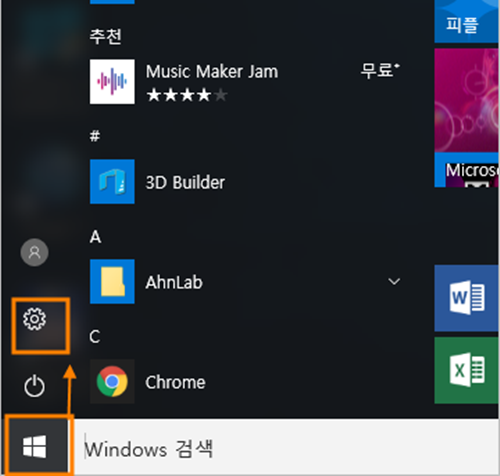500x476 pixels.
Task: Open the pink Microsoft live tile
Action: (x=466, y=118)
